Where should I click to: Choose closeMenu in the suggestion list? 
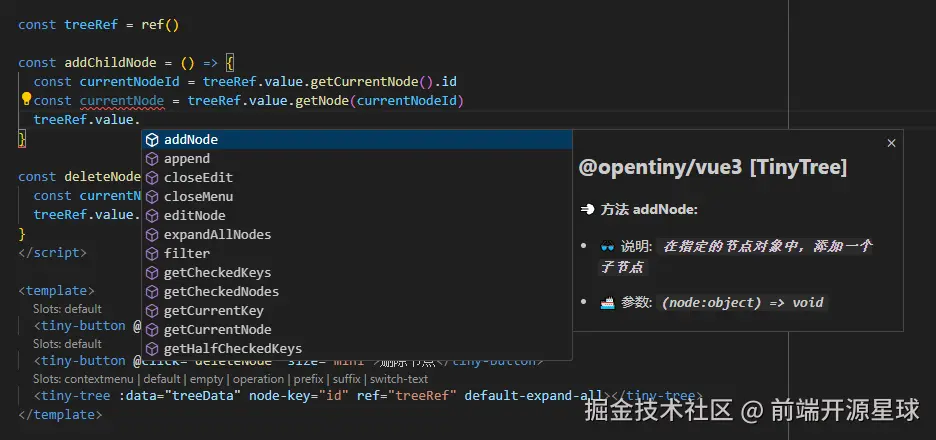click(198, 196)
